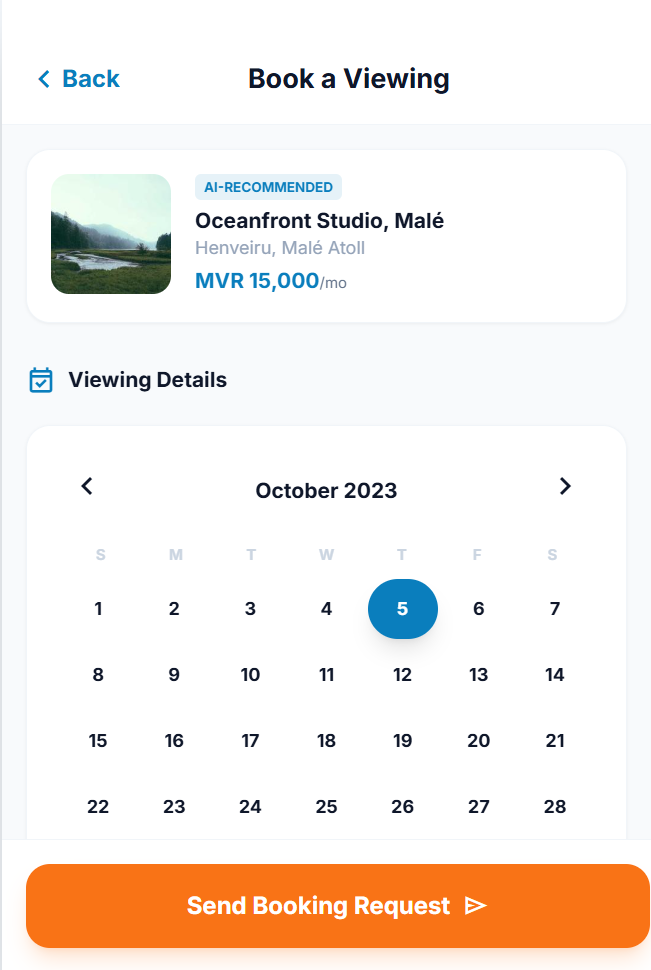The image size is (651, 970).
Task: Select October 5 on the calendar
Action: pos(402,609)
